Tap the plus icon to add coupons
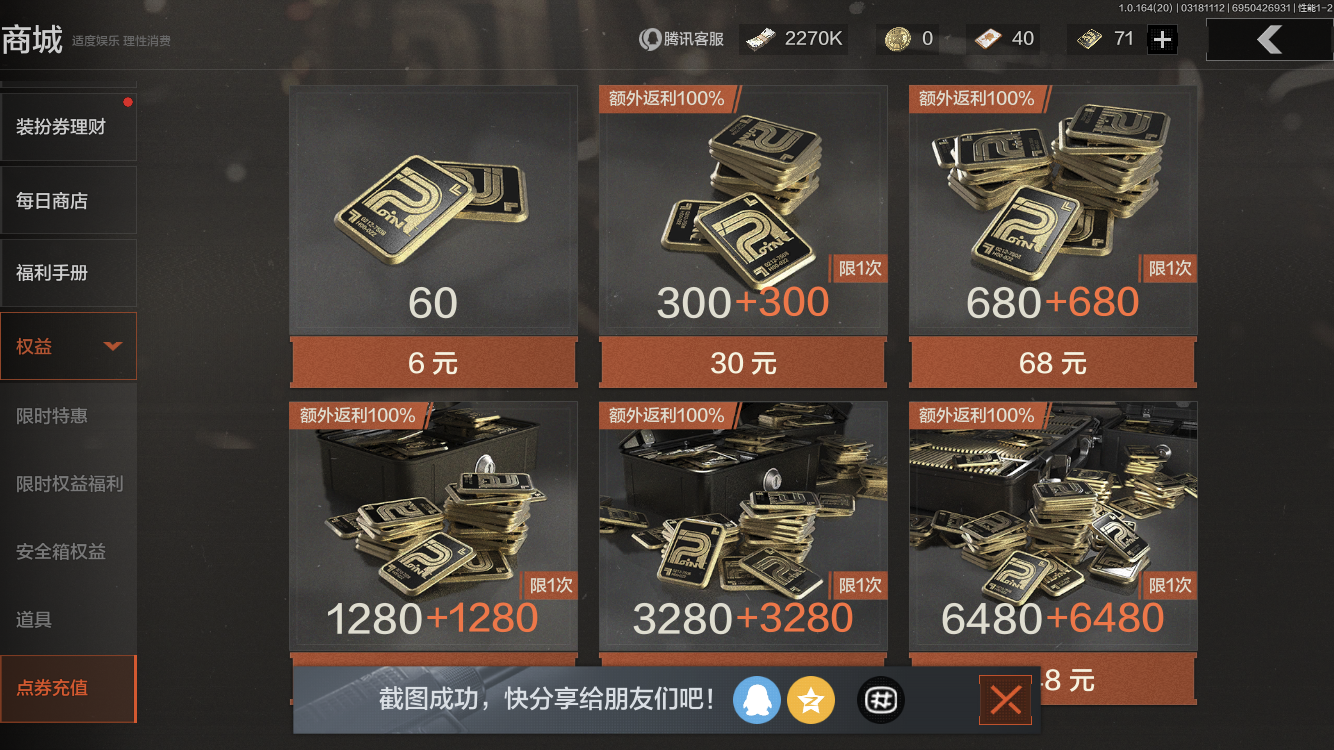This screenshot has width=1334, height=750. (x=1162, y=39)
